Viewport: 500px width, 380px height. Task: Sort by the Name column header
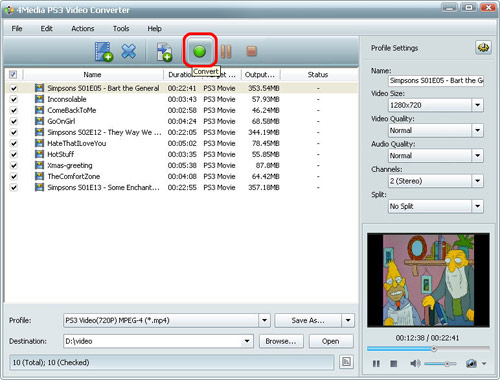pos(93,75)
